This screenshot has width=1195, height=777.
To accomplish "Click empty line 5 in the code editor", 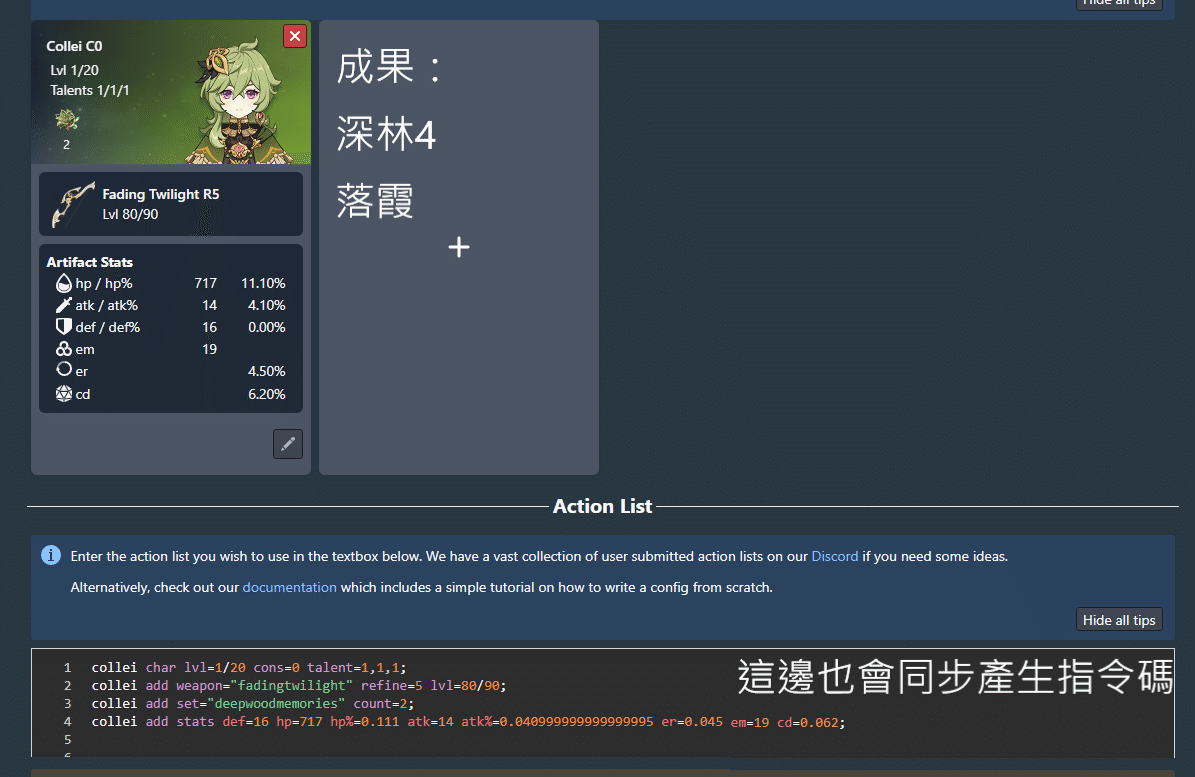I will (400, 739).
